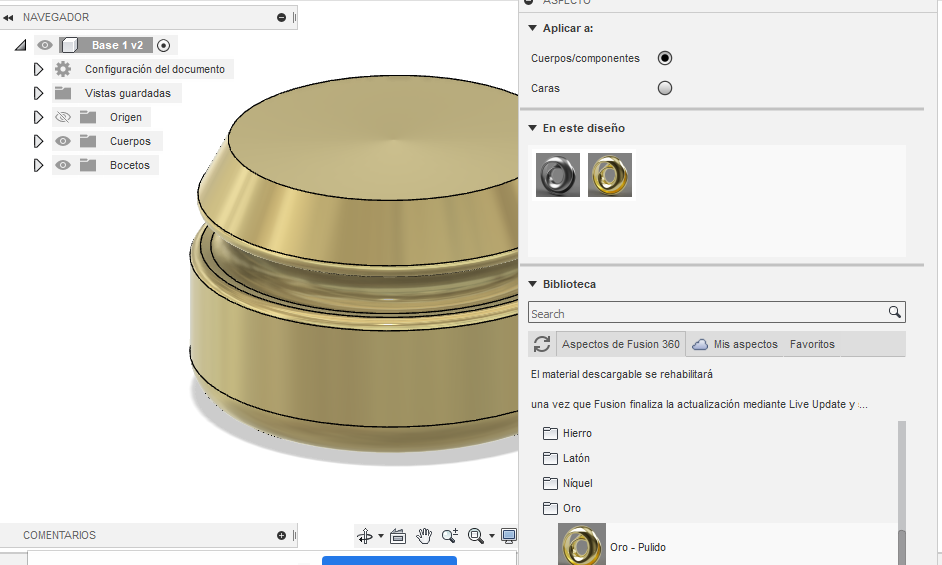Image resolution: width=942 pixels, height=565 pixels.
Task: Select the Oro - Pulido material thumbnail
Action: coord(582,545)
